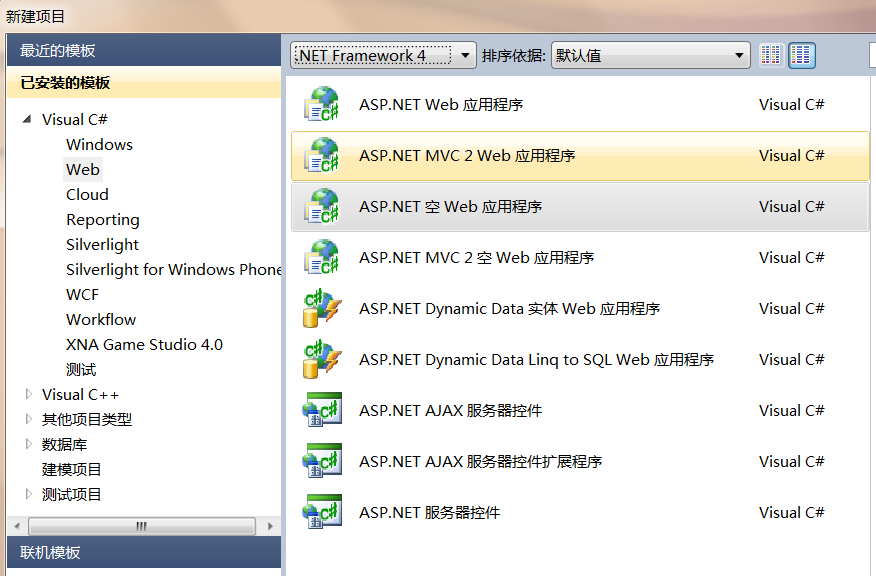Click the AJAX 服务器控件扩展程序 template icon

[x=322, y=461]
